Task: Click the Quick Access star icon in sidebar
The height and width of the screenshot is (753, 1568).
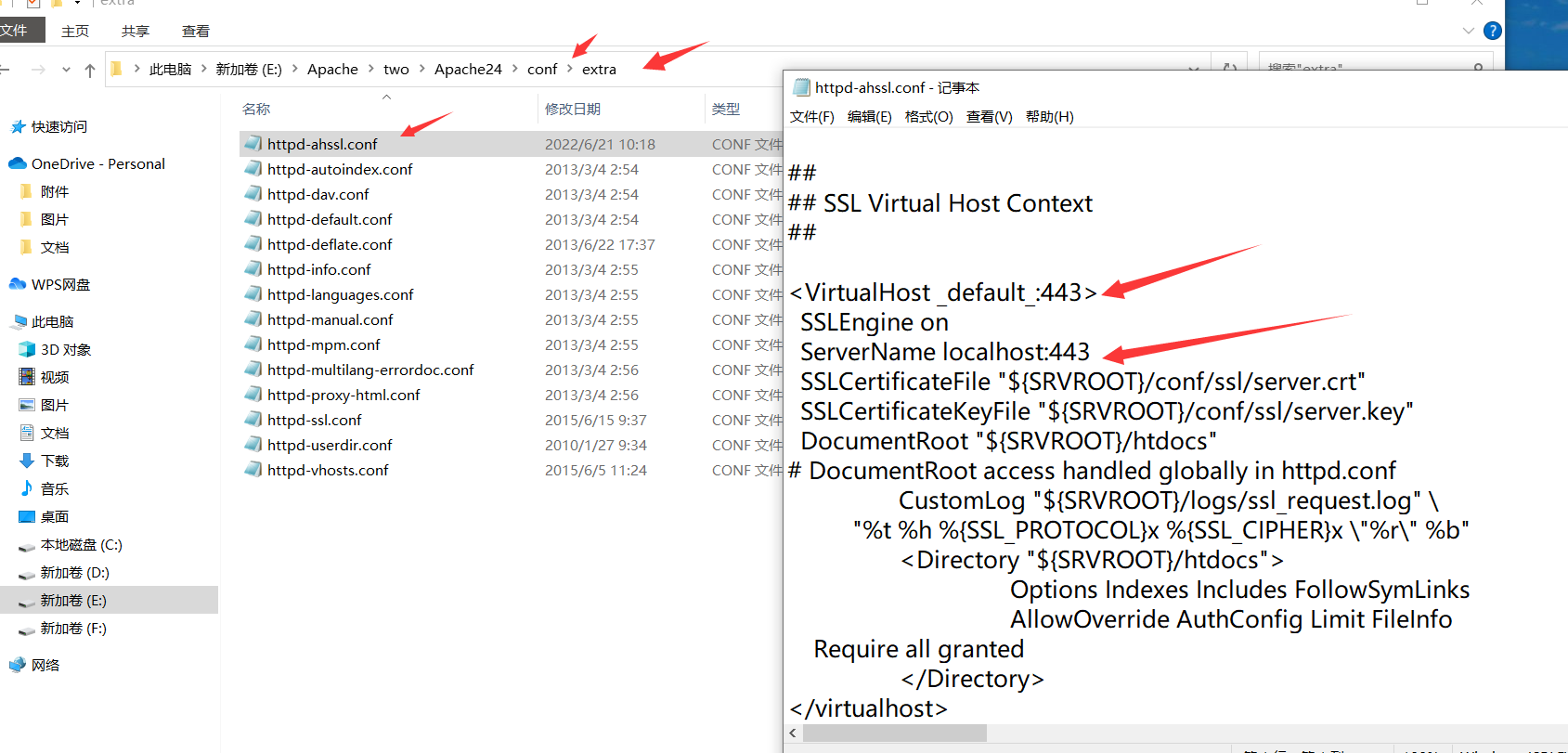Action: click(18, 126)
